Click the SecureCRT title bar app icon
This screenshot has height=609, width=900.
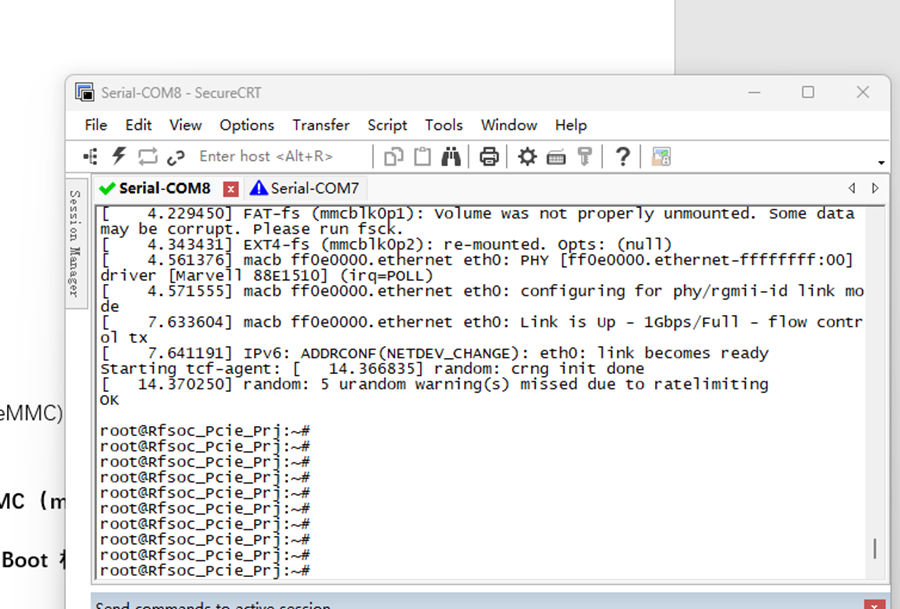tap(84, 92)
